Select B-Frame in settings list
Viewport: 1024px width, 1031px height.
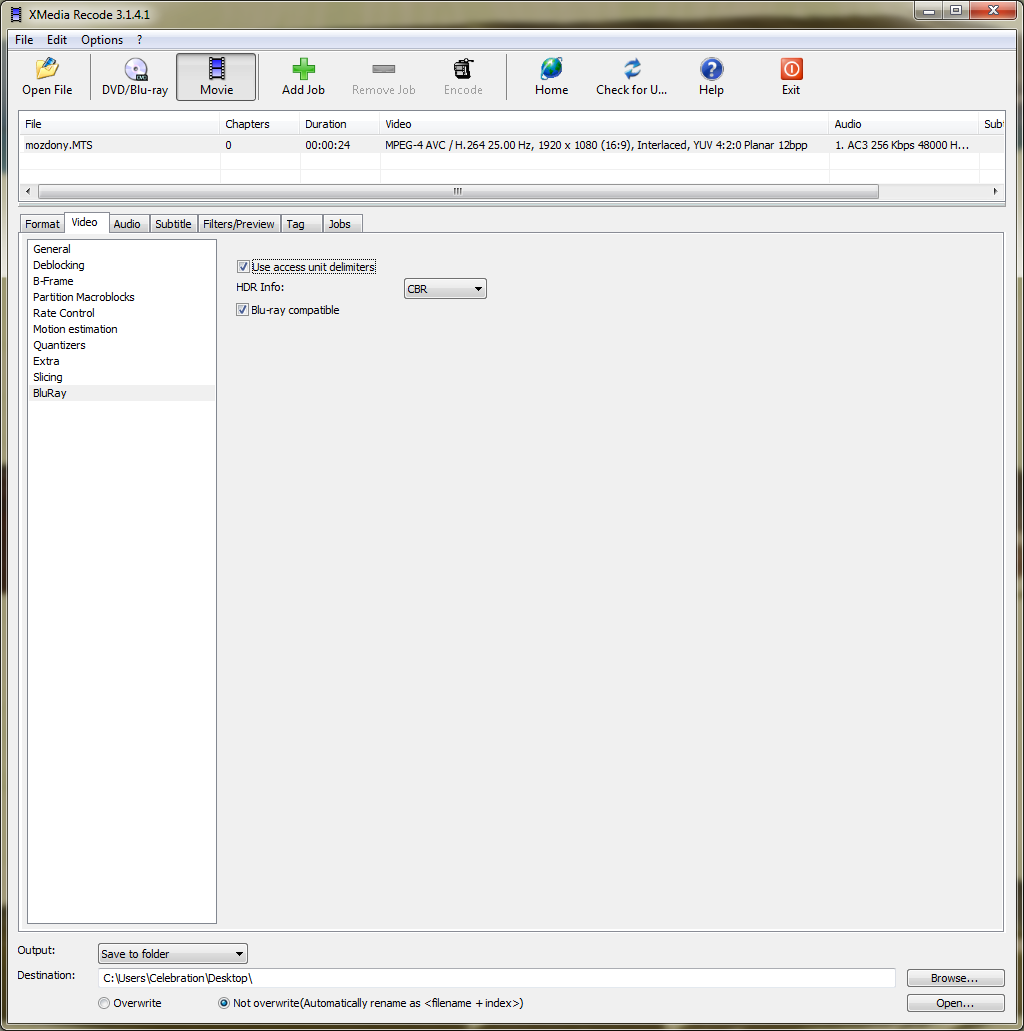click(122, 281)
